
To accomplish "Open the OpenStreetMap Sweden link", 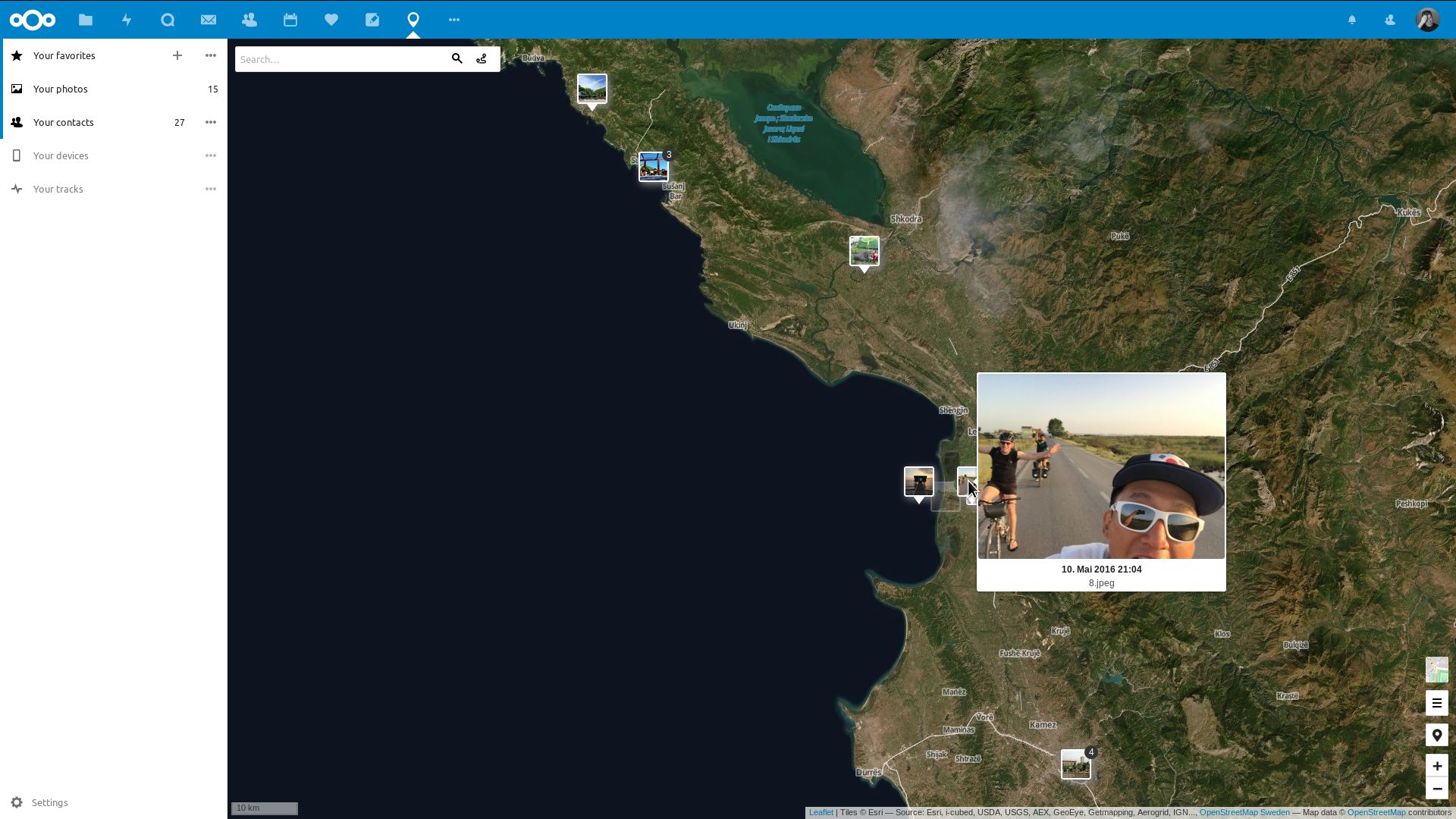I will coord(1246,812).
